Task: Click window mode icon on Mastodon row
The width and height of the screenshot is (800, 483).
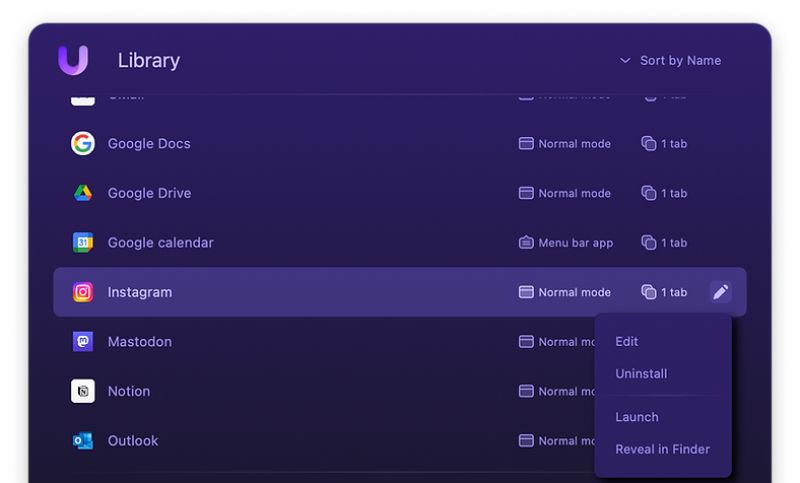Action: [526, 342]
